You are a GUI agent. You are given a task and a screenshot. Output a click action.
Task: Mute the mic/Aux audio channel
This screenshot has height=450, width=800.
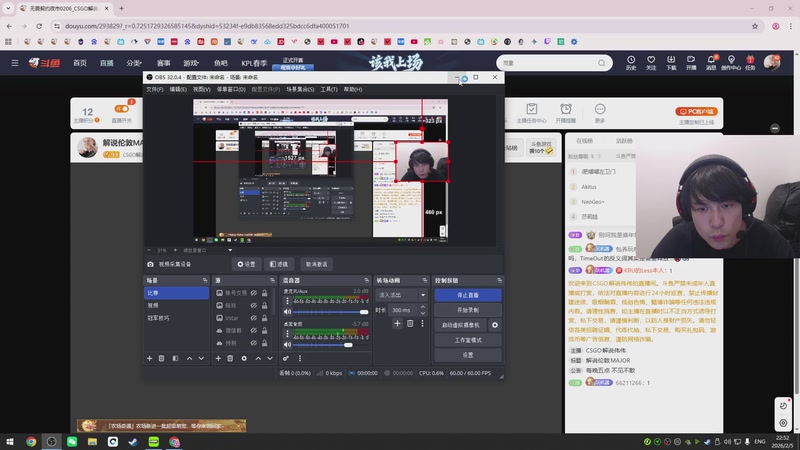pyautogui.click(x=287, y=312)
